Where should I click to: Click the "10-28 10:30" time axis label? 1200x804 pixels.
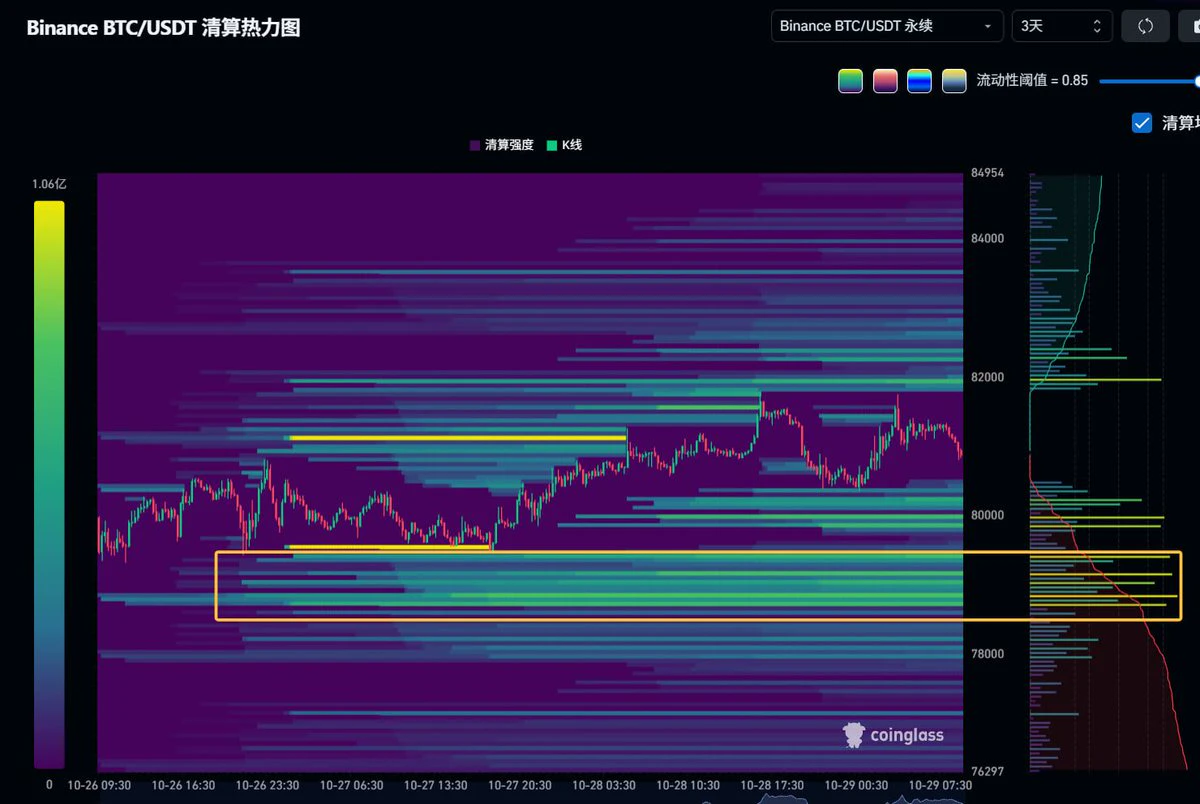[687, 786]
